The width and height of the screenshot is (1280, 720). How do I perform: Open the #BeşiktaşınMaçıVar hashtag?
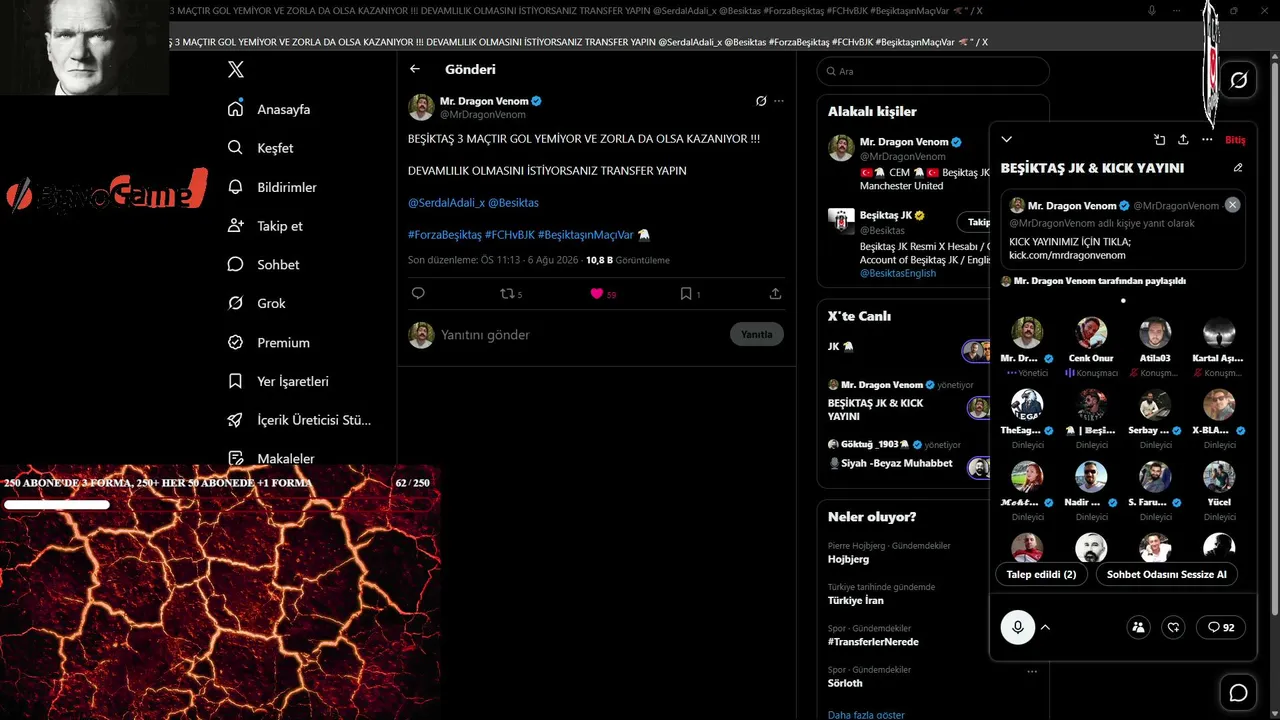[586, 235]
